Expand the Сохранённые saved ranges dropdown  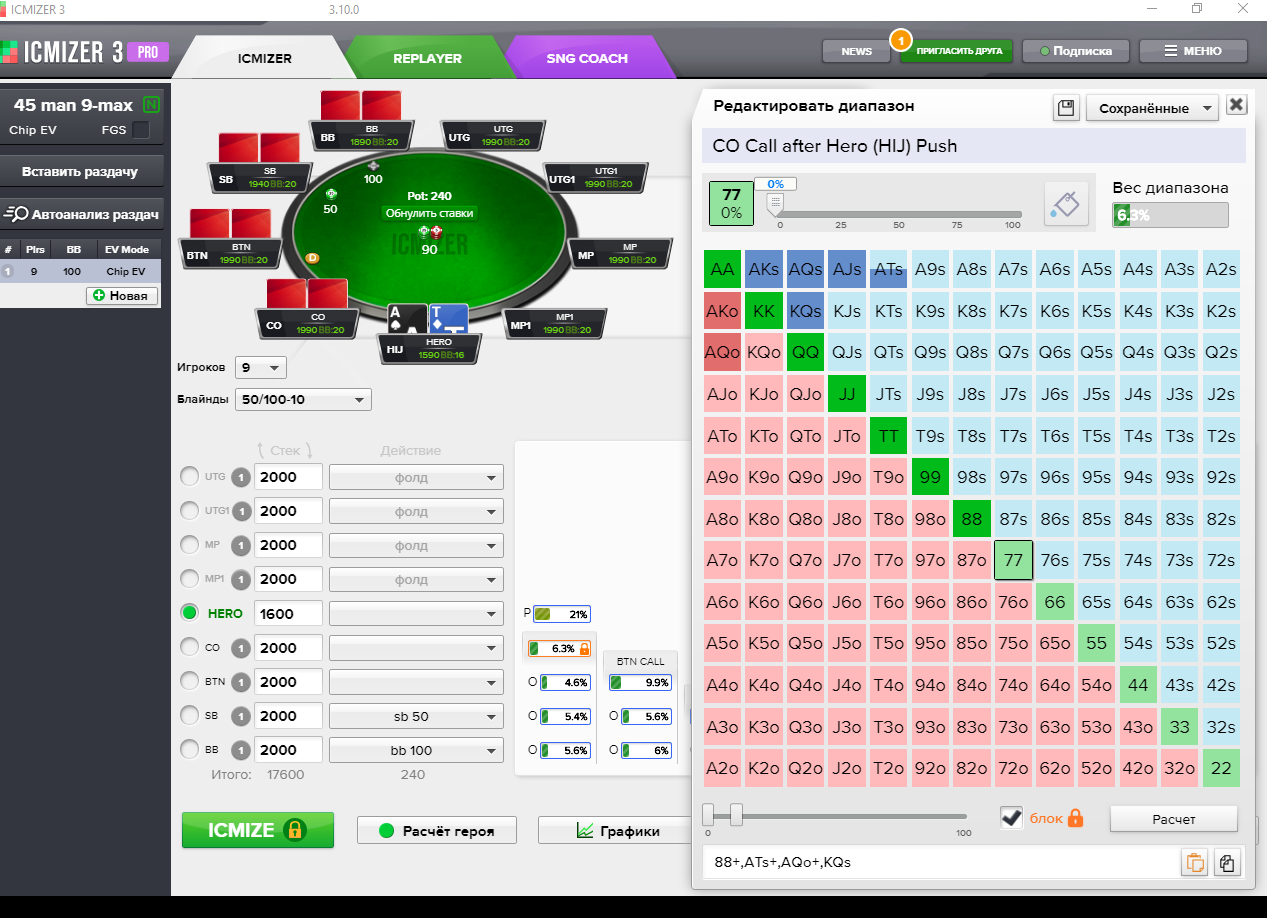coord(1152,107)
